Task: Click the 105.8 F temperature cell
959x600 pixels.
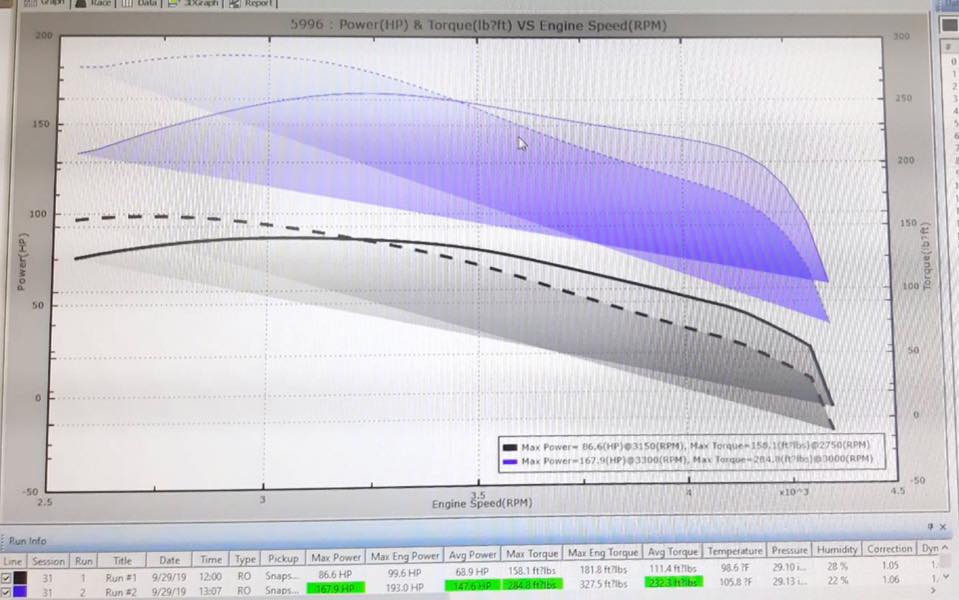Action: pos(735,582)
